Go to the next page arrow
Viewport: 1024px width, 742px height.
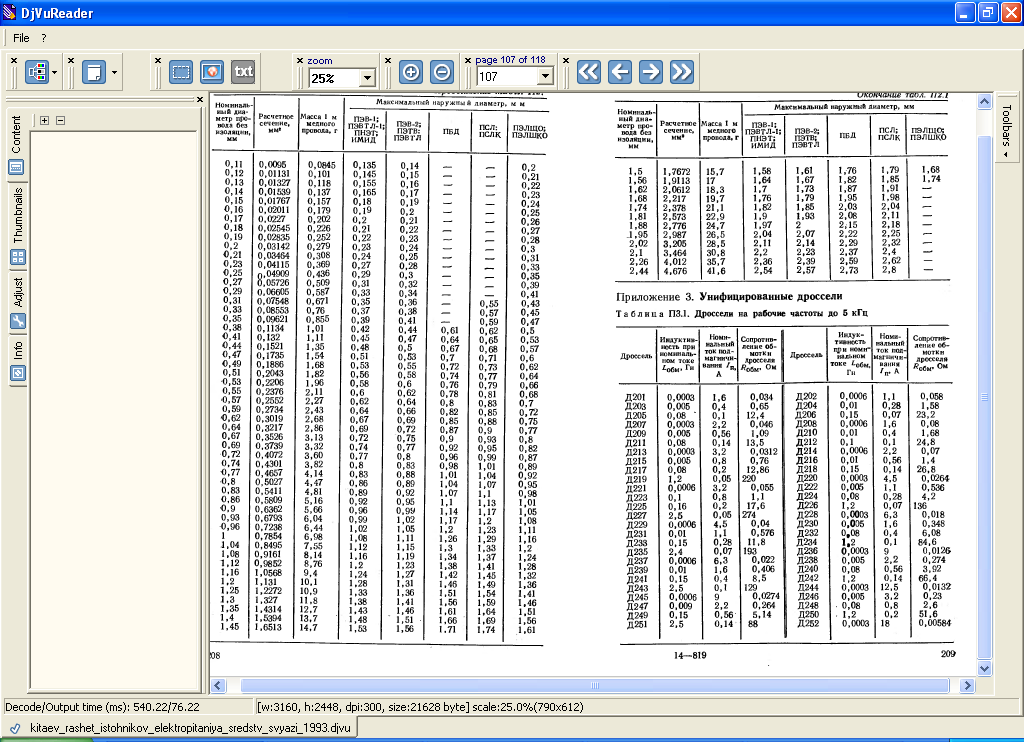click(x=650, y=72)
